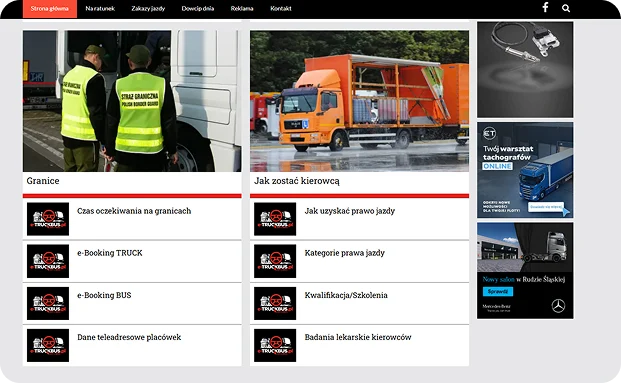Open Dane teleadresowe placówek link

click(129, 337)
